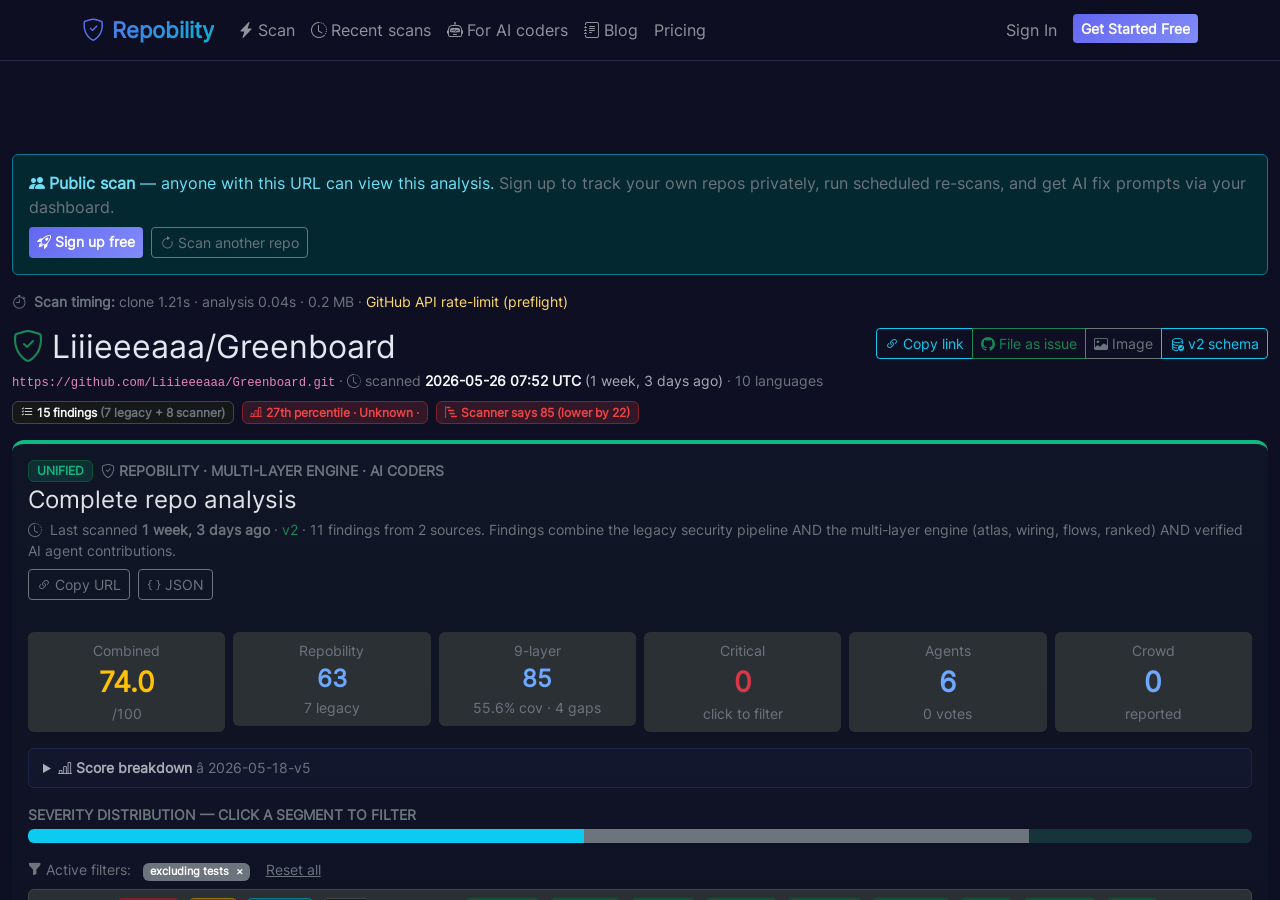Remove the excluding tests filter chip

tap(239, 872)
